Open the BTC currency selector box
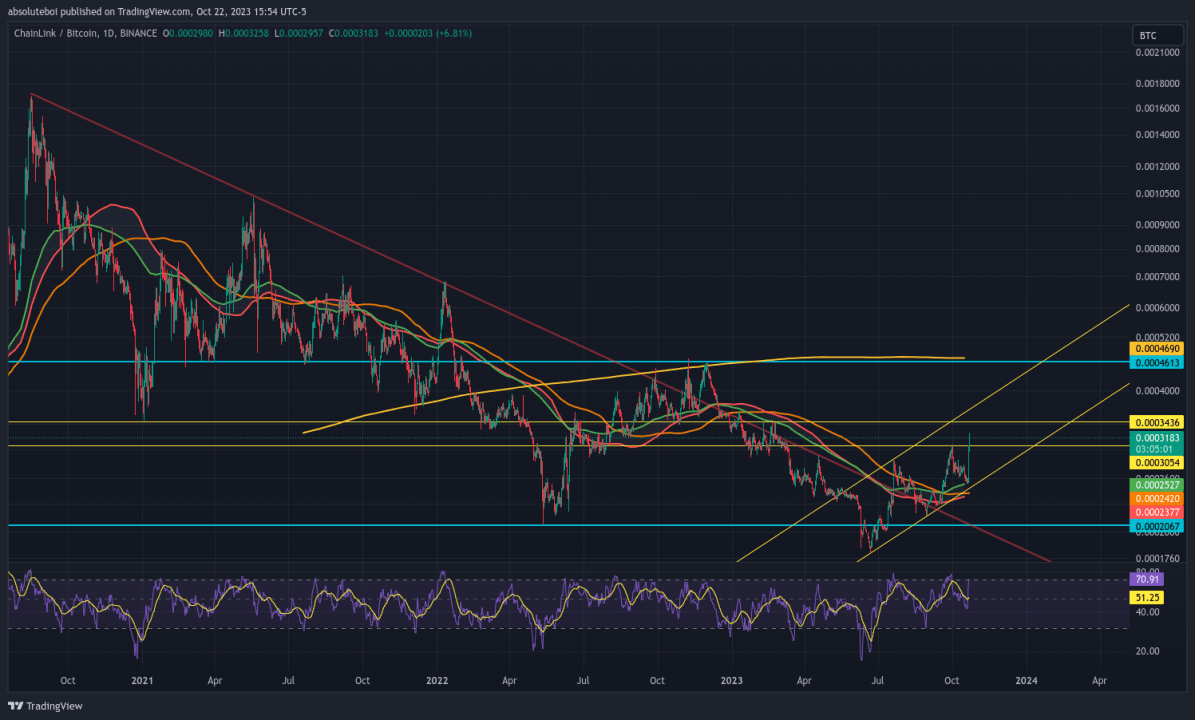Image resolution: width=1195 pixels, height=720 pixels. pyautogui.click(x=1158, y=35)
